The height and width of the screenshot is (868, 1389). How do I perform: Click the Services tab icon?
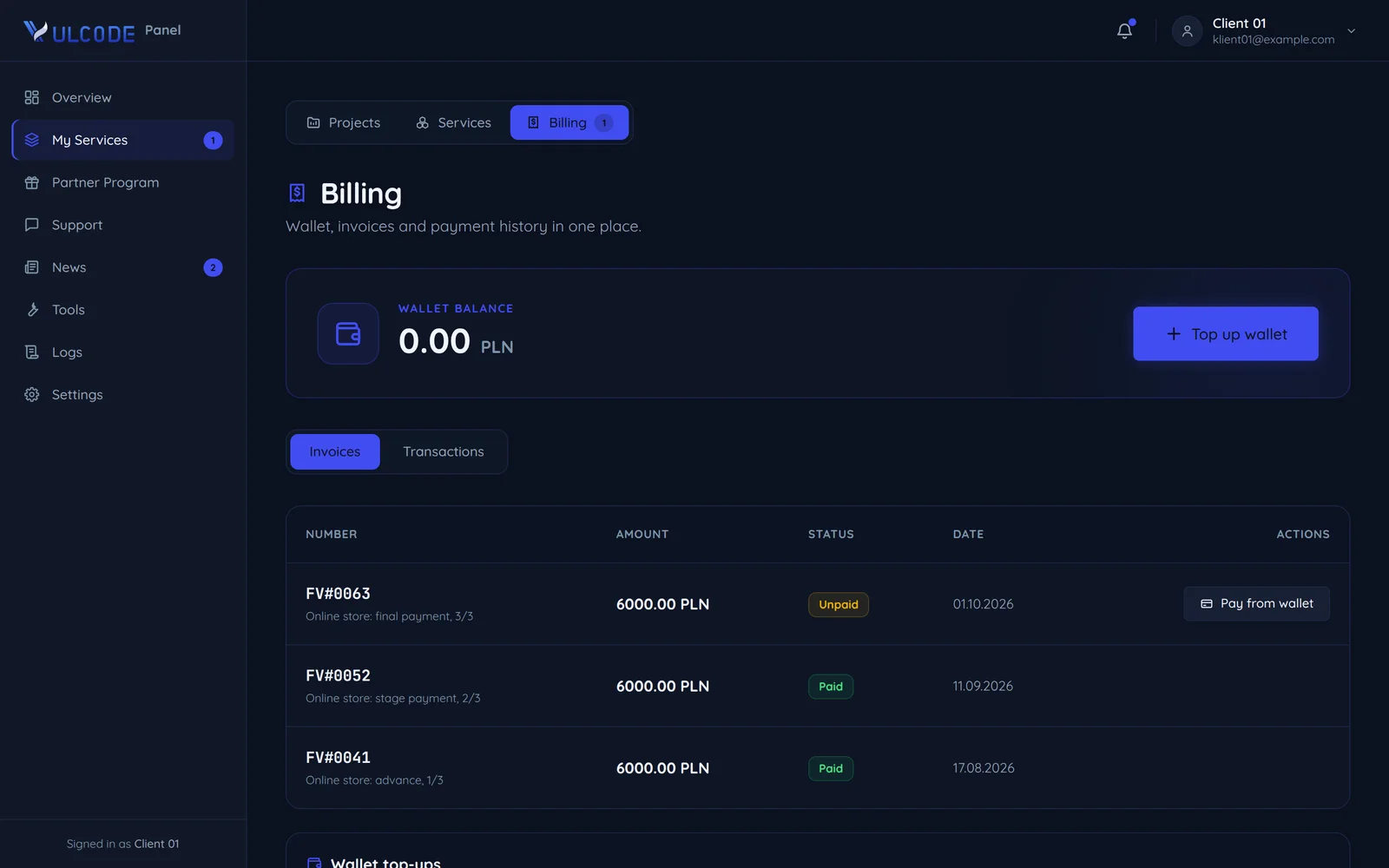[423, 122]
